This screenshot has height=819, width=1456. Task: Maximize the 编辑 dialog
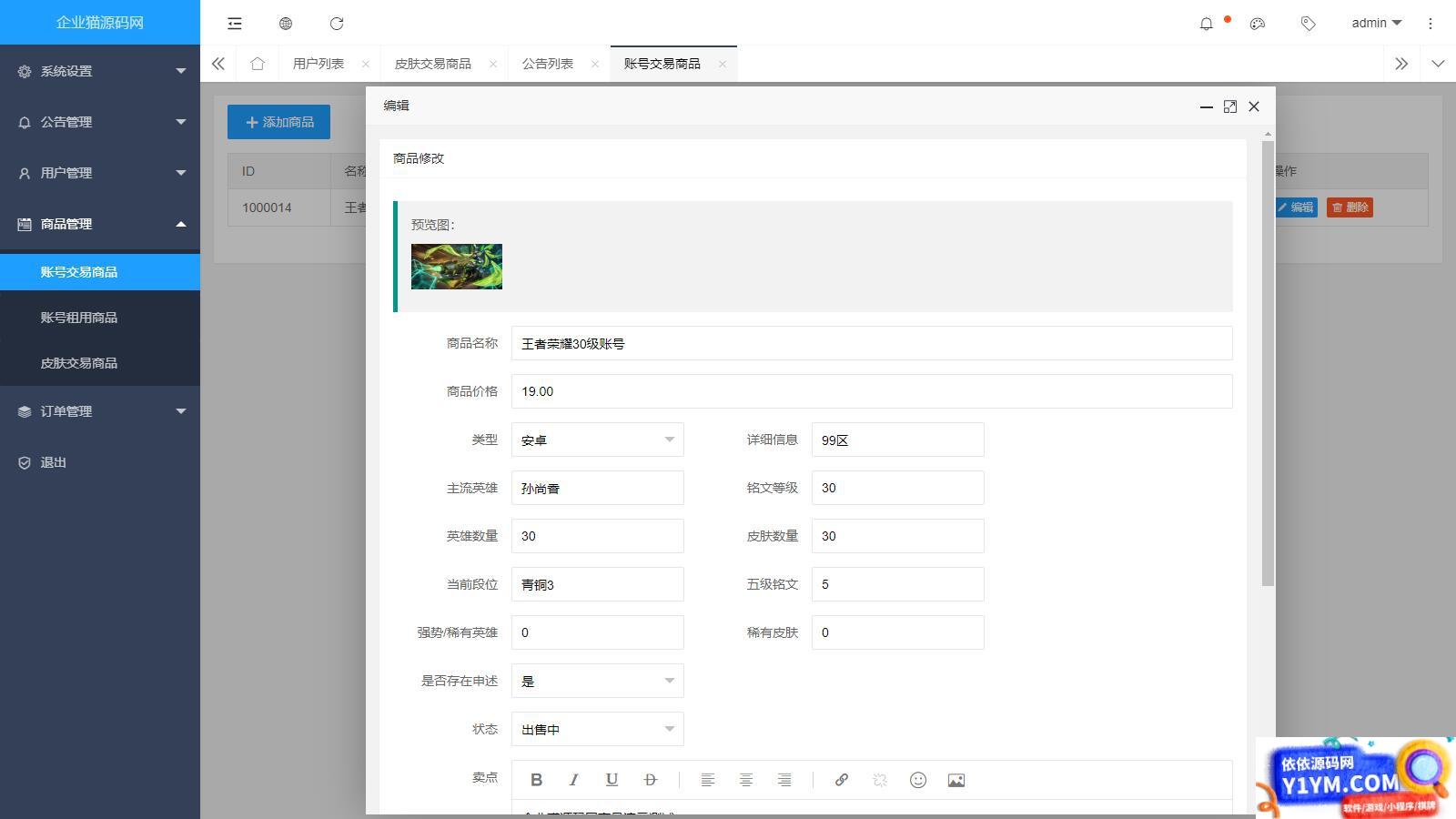(1230, 106)
